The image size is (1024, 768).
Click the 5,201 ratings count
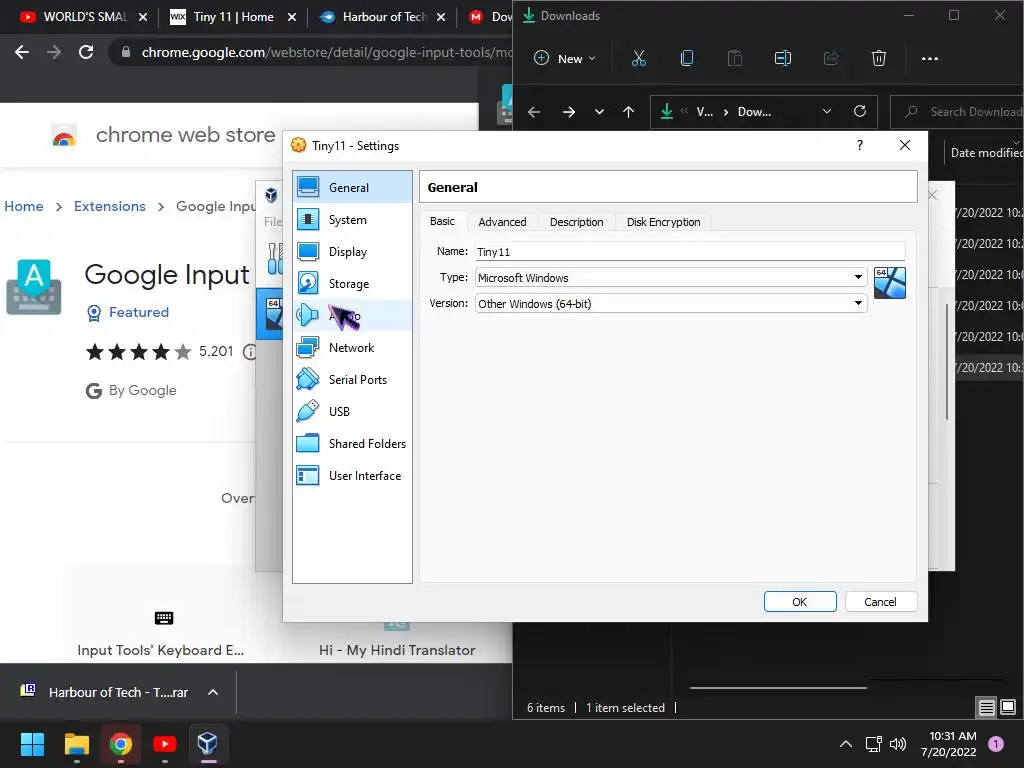(x=216, y=351)
